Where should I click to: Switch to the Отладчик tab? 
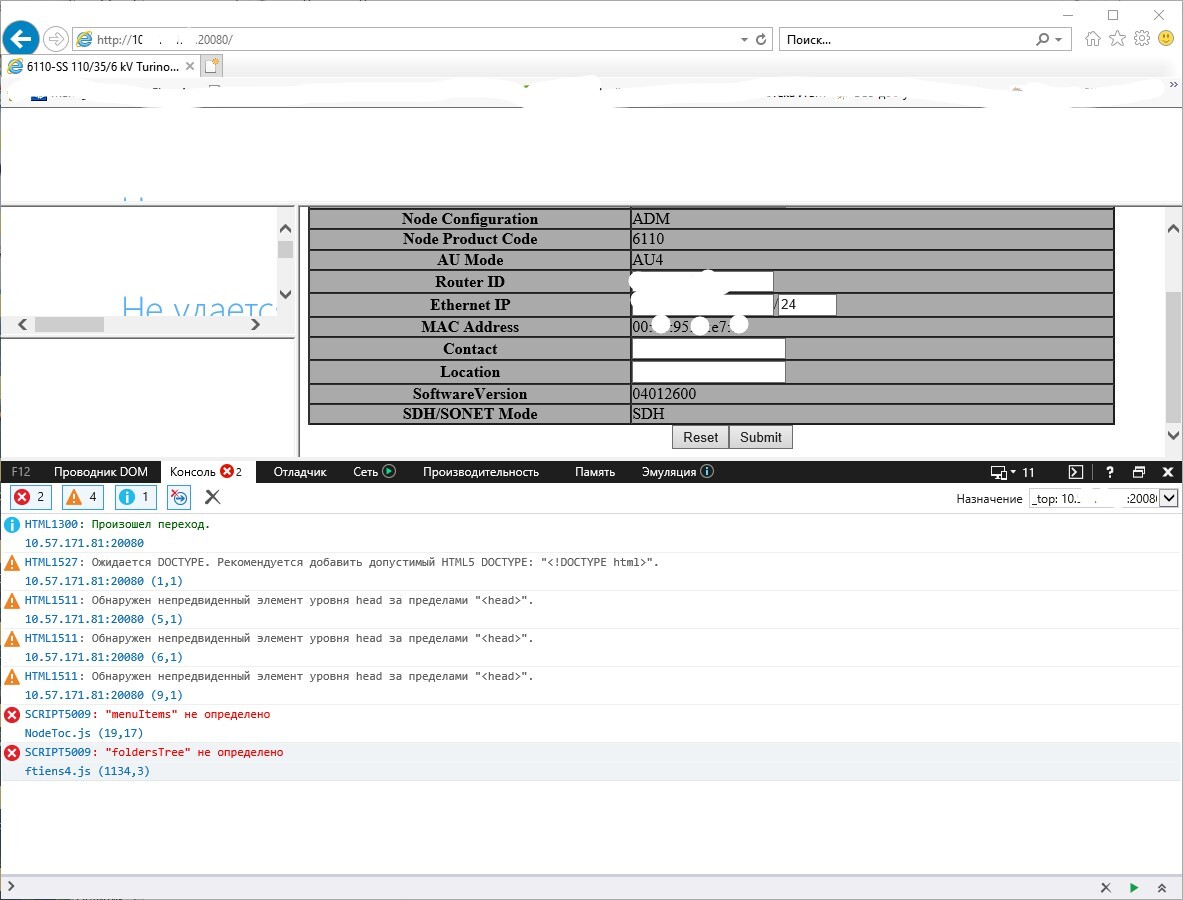(x=300, y=472)
